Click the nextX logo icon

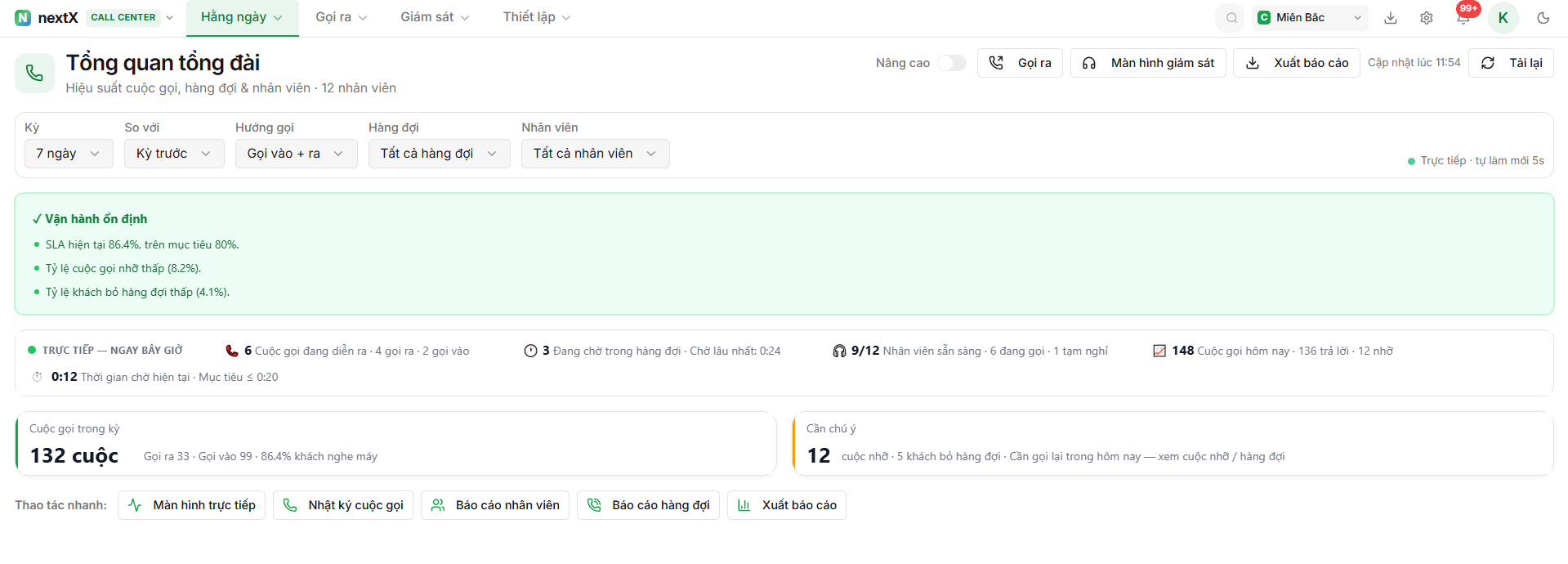coord(23,17)
